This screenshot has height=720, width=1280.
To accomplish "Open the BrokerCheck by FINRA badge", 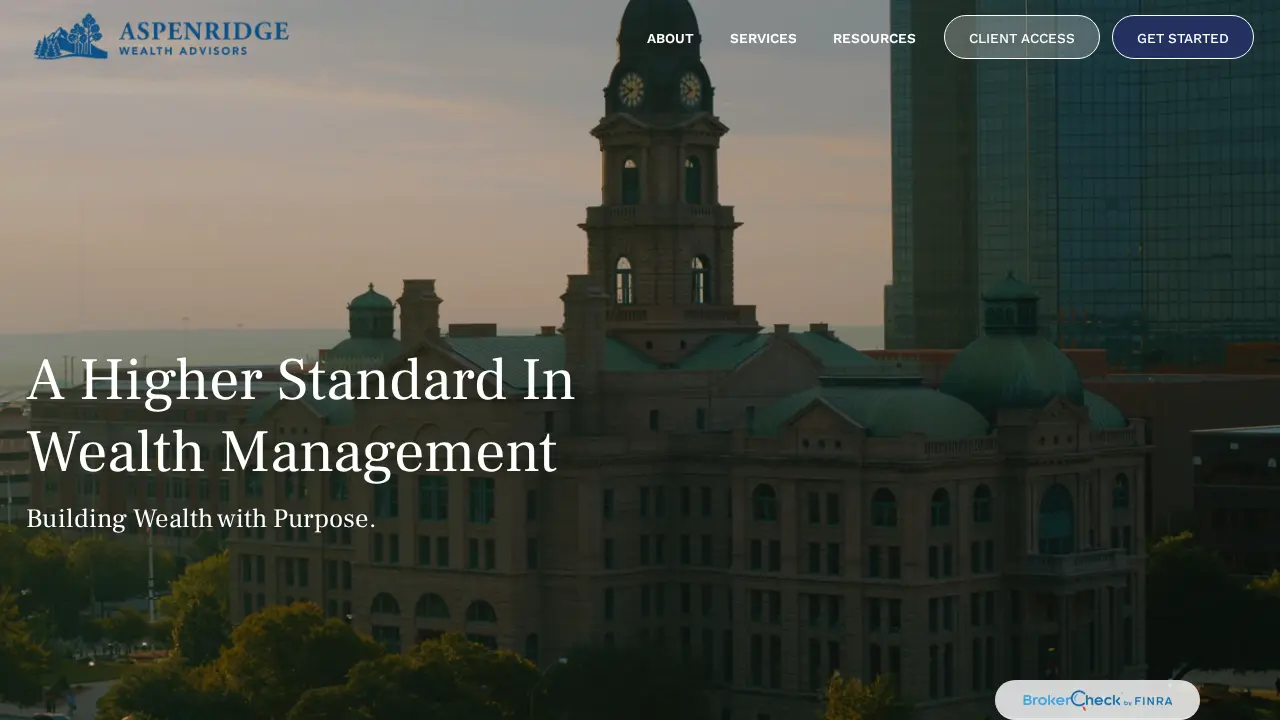I will click(1097, 700).
